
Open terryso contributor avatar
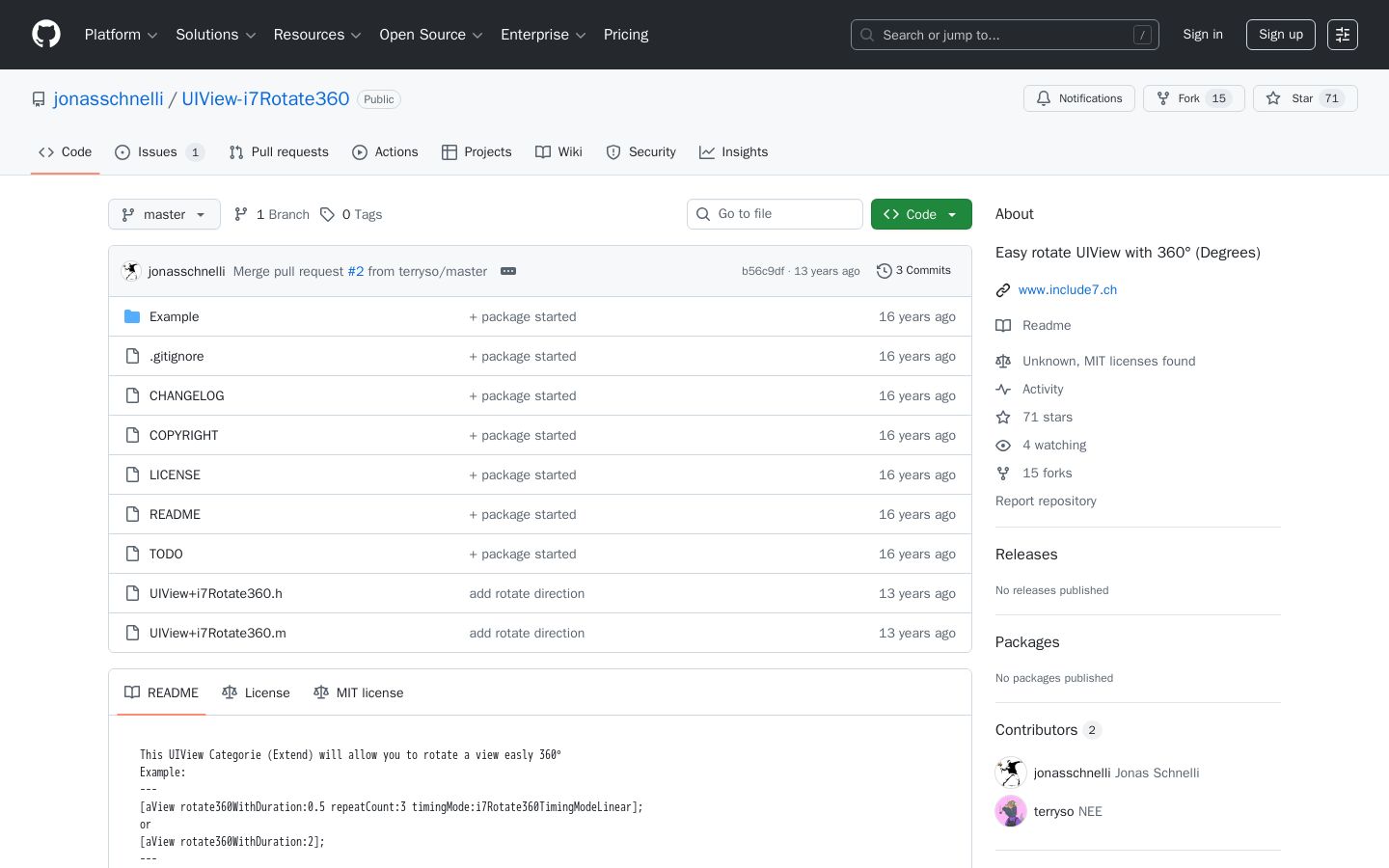[1011, 811]
